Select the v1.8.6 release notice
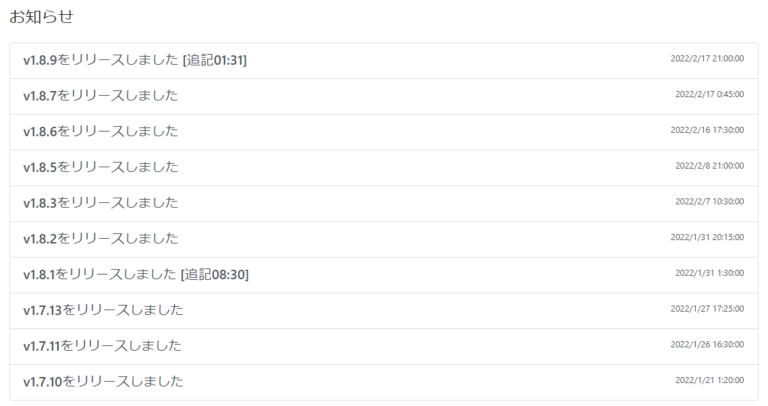Screen dimensions: 768x406 (x=101, y=132)
